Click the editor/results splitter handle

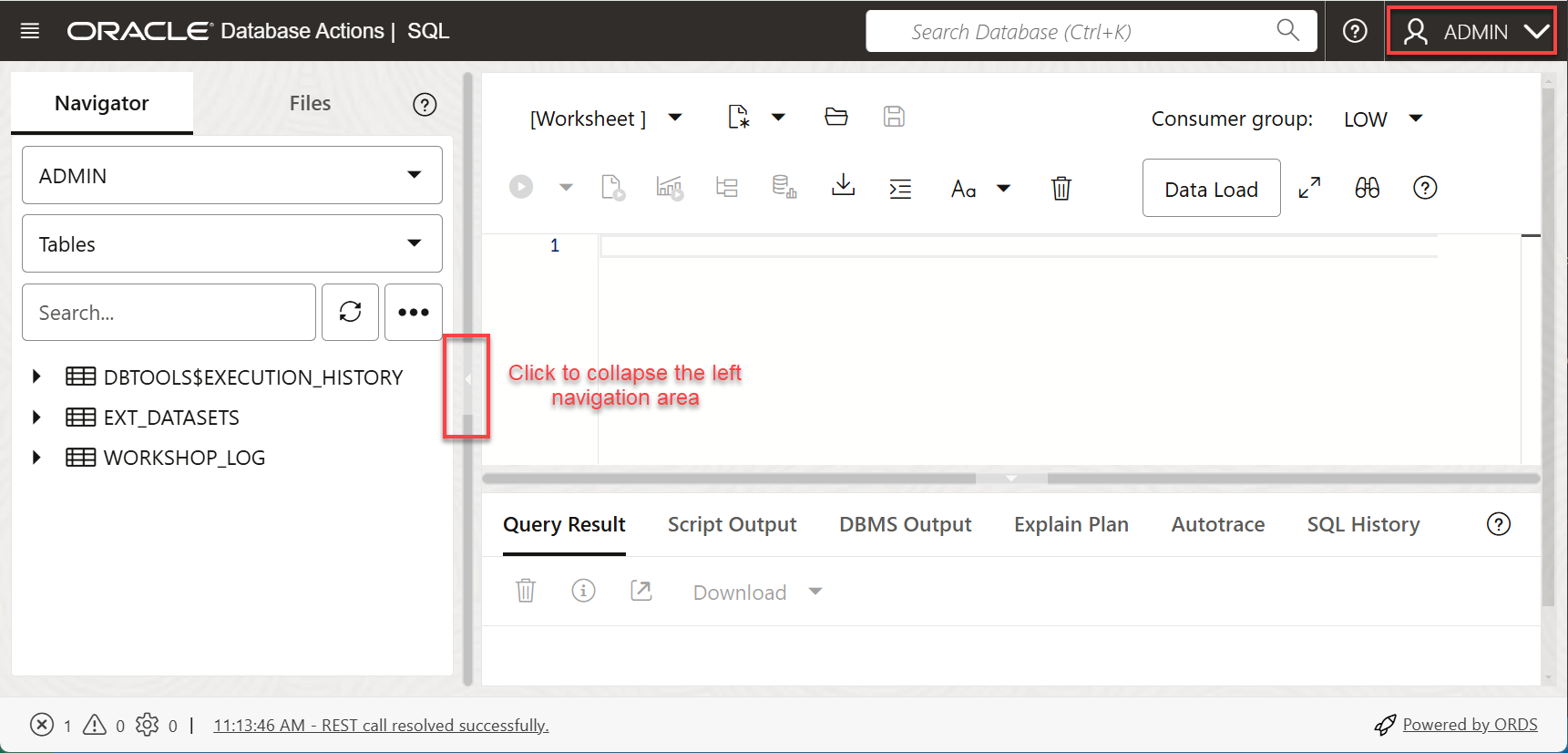coord(1011,478)
